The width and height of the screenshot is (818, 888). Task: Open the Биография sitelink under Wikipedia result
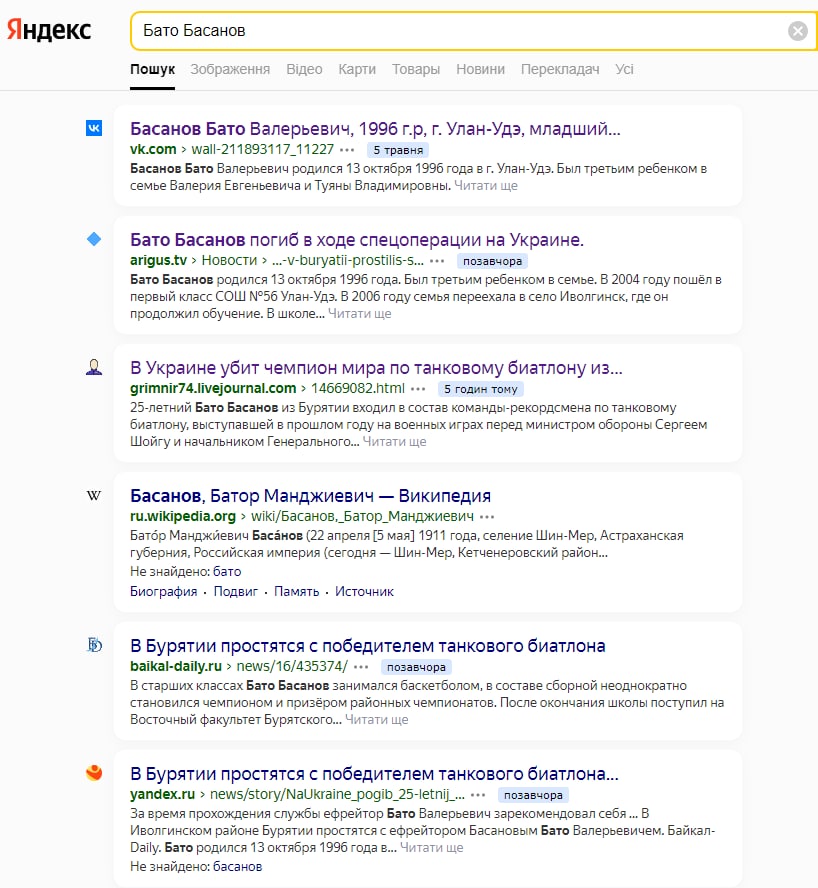pyautogui.click(x=164, y=592)
